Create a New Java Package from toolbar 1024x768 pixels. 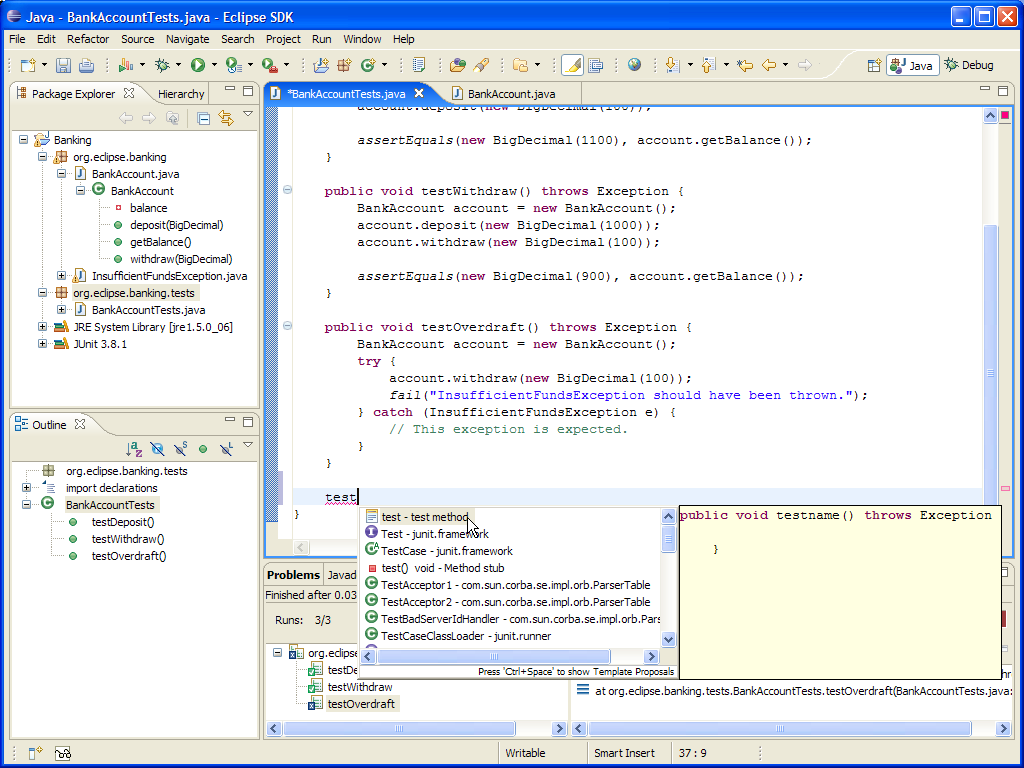344,65
